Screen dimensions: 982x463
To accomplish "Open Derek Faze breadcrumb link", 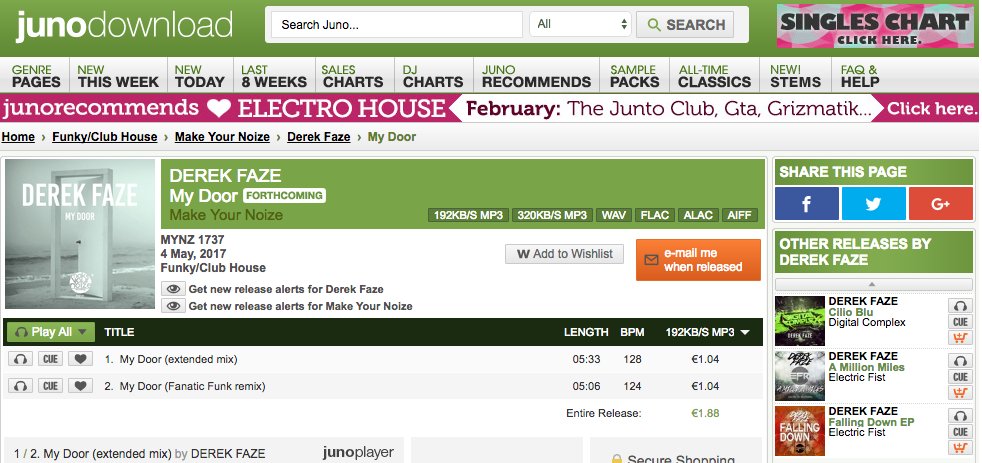I will pos(319,137).
